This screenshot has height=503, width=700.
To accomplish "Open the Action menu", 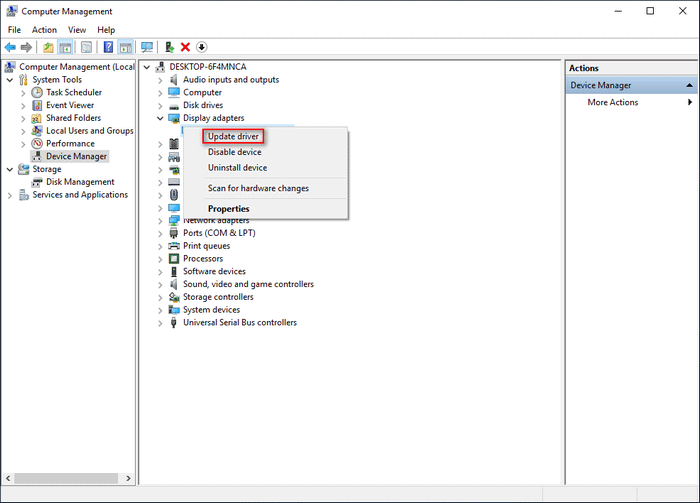I will pos(44,30).
